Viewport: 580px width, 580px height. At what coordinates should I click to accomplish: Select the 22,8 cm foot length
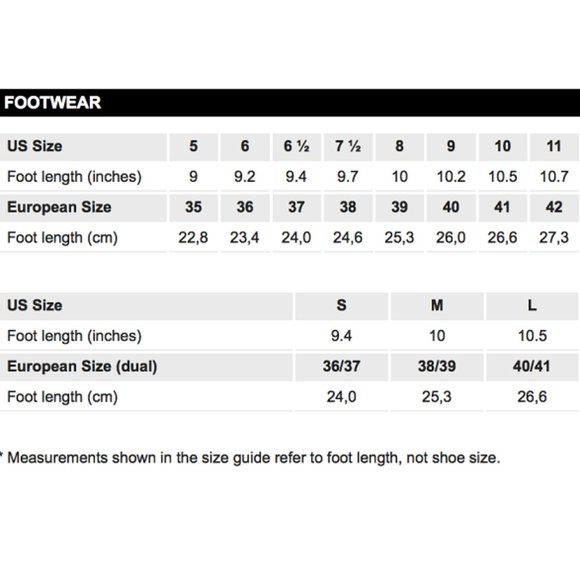193,237
